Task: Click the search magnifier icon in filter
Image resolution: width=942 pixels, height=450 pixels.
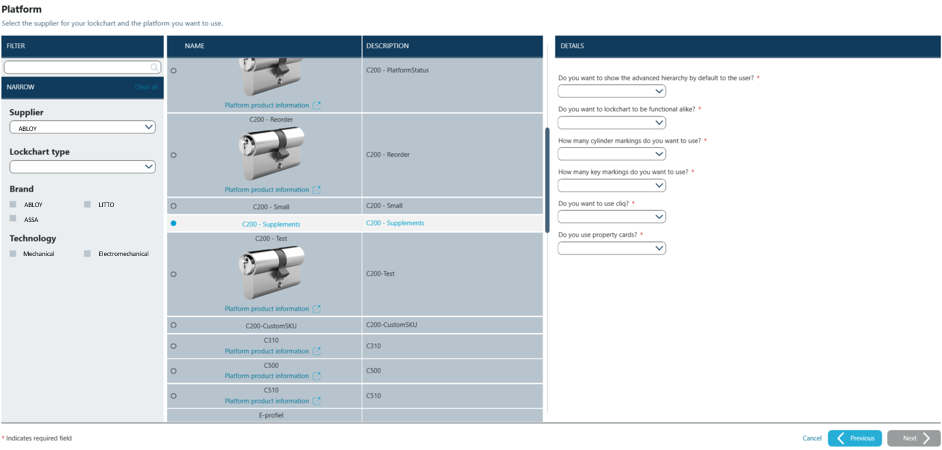Action: (x=154, y=68)
